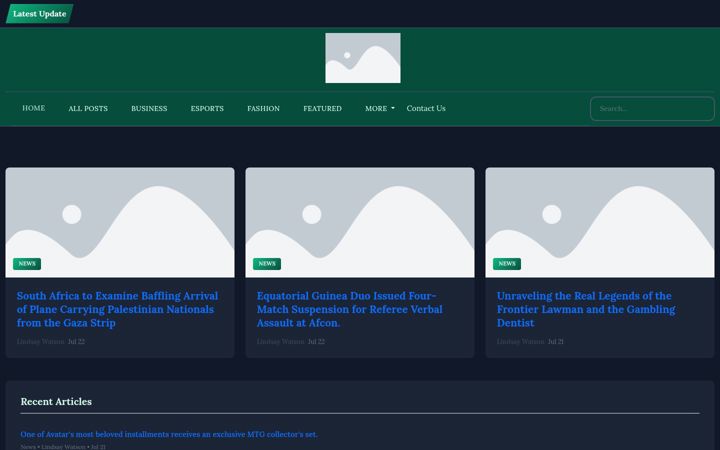Click the site logo placeholder image
720x450 pixels.
point(363,58)
